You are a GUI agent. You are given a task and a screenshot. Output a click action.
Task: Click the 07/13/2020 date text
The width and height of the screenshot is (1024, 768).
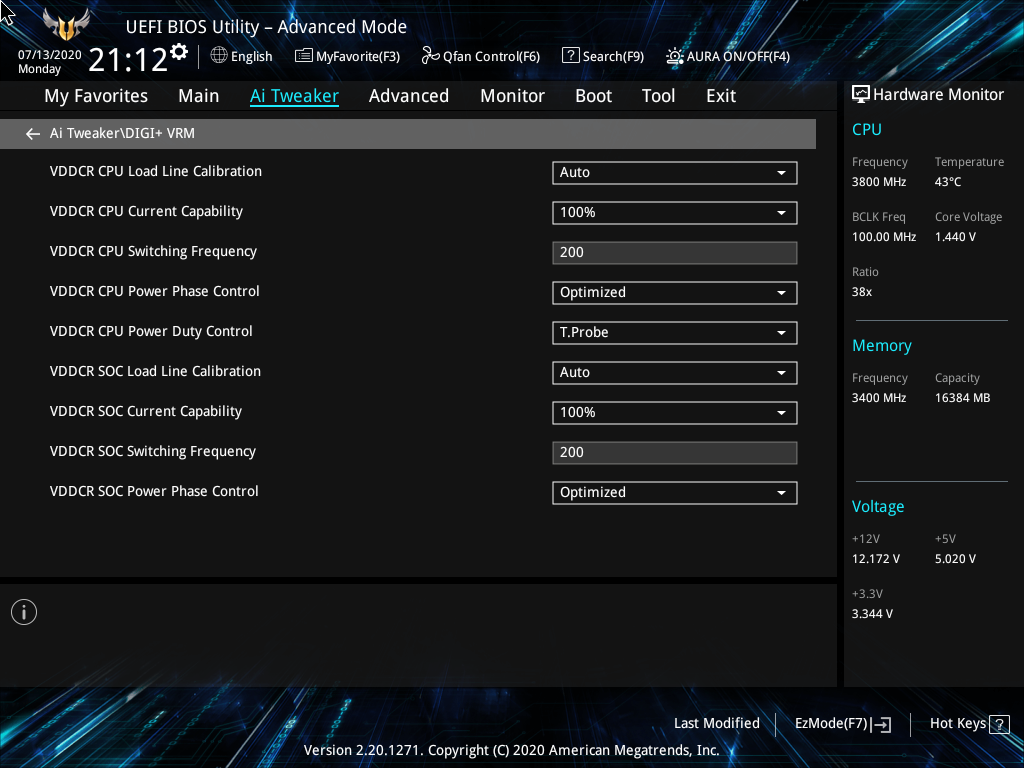click(50, 55)
